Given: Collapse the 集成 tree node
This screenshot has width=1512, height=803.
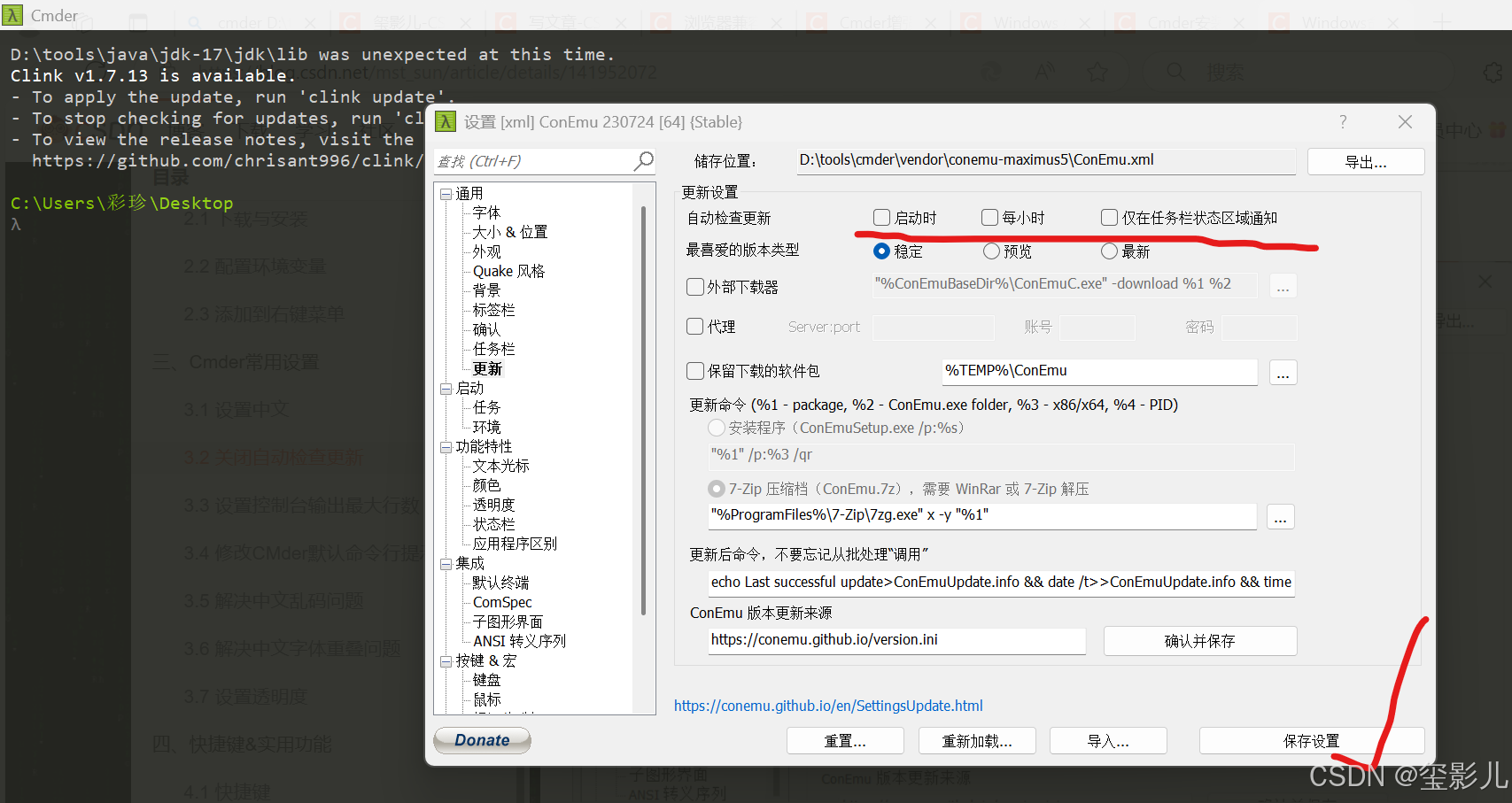Looking at the screenshot, I should [446, 564].
